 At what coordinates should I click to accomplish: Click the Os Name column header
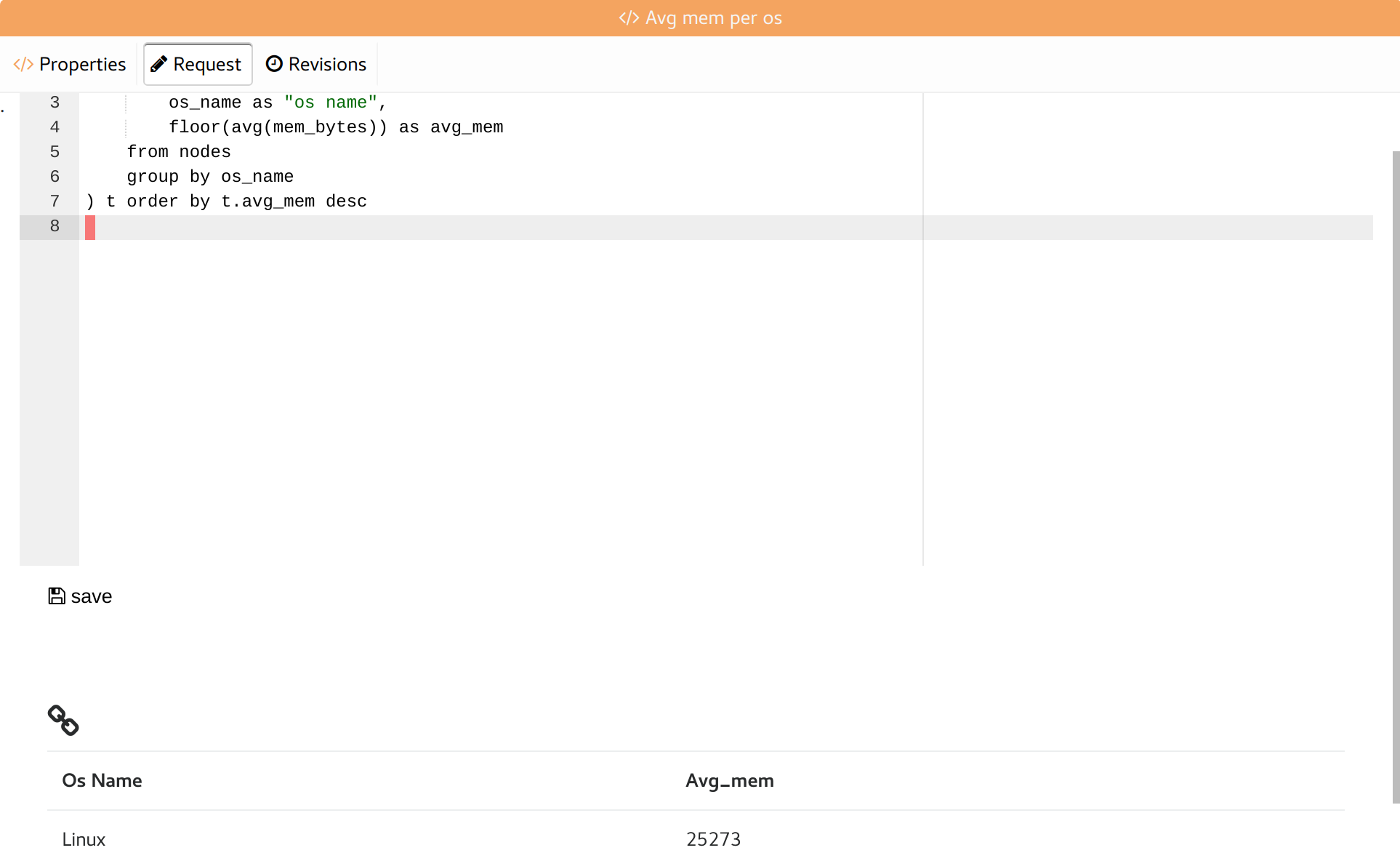[x=102, y=780]
